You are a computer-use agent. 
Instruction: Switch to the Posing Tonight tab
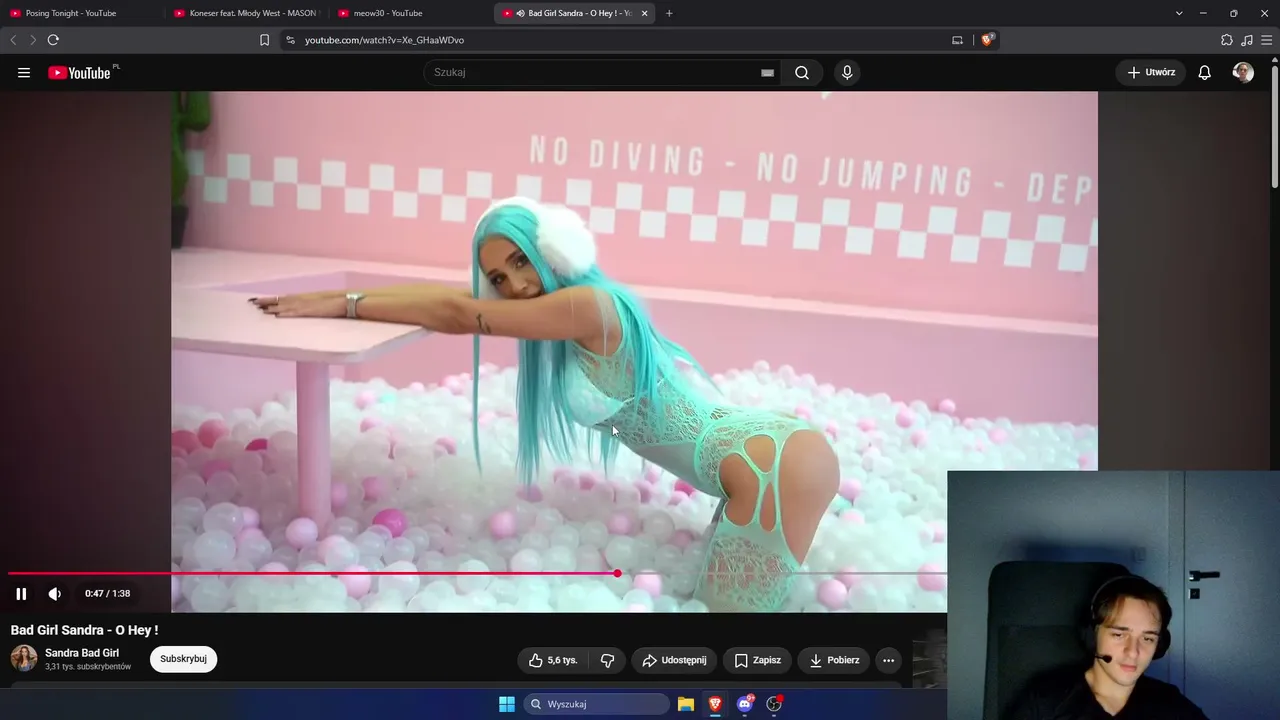point(82,13)
